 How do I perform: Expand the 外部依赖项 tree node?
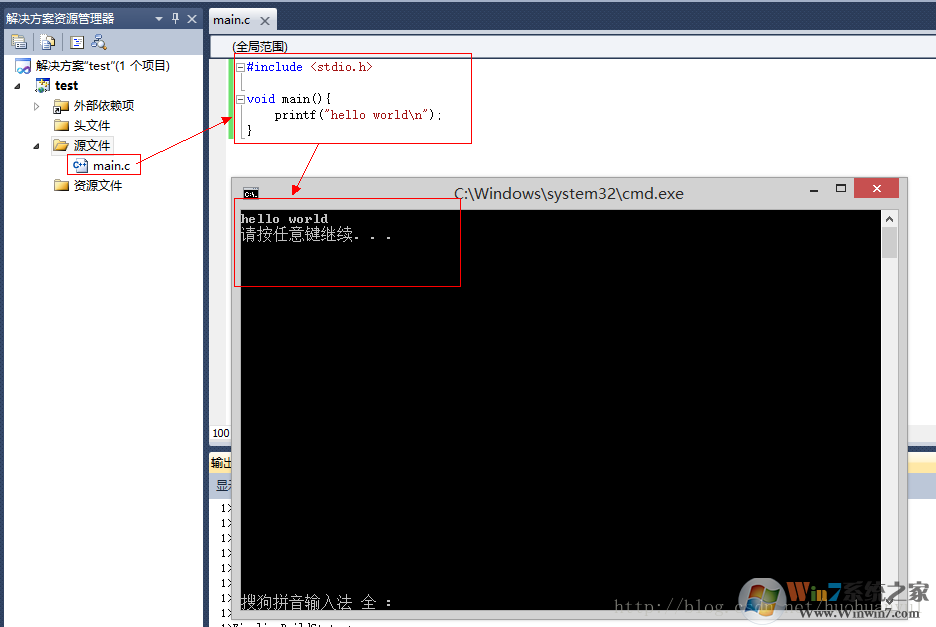(37, 105)
